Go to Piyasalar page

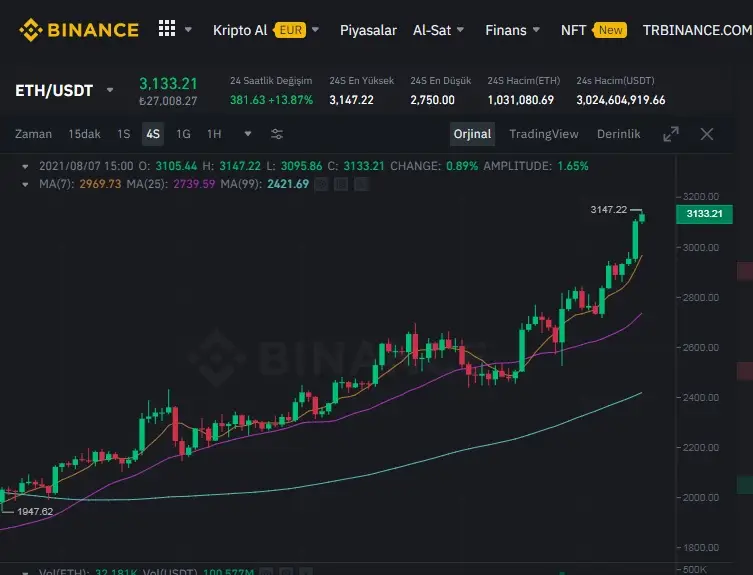pyautogui.click(x=368, y=30)
